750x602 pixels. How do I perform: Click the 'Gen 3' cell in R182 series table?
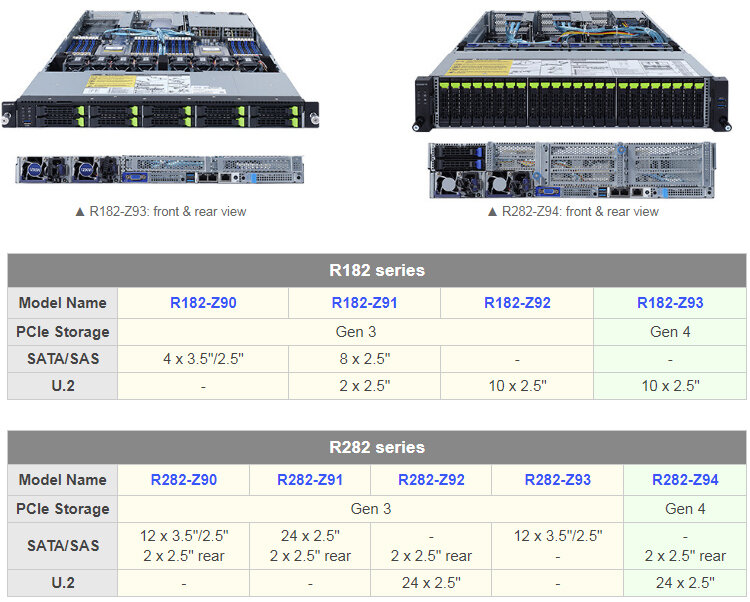click(x=356, y=331)
